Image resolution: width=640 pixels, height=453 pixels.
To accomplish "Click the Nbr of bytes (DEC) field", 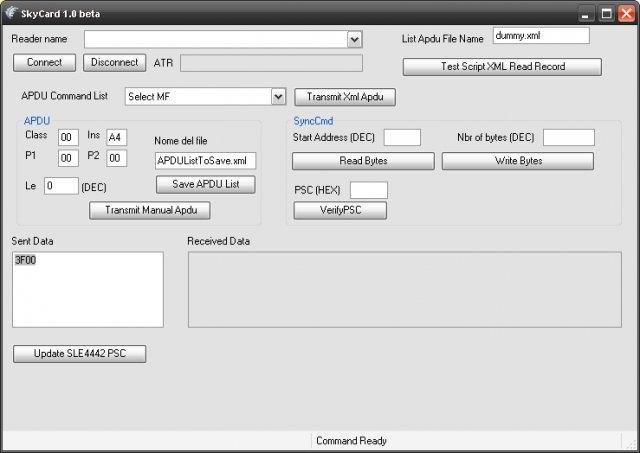I will click(569, 138).
